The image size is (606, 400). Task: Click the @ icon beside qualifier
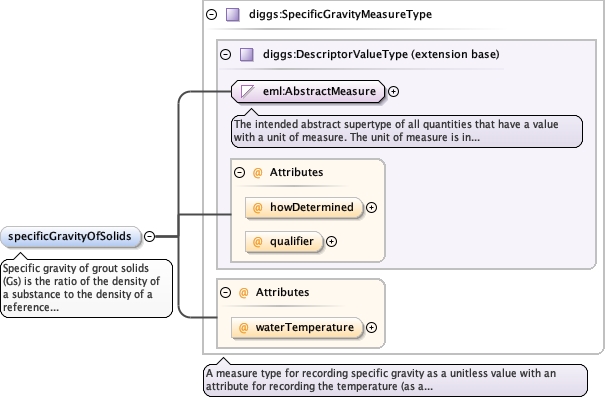point(257,241)
